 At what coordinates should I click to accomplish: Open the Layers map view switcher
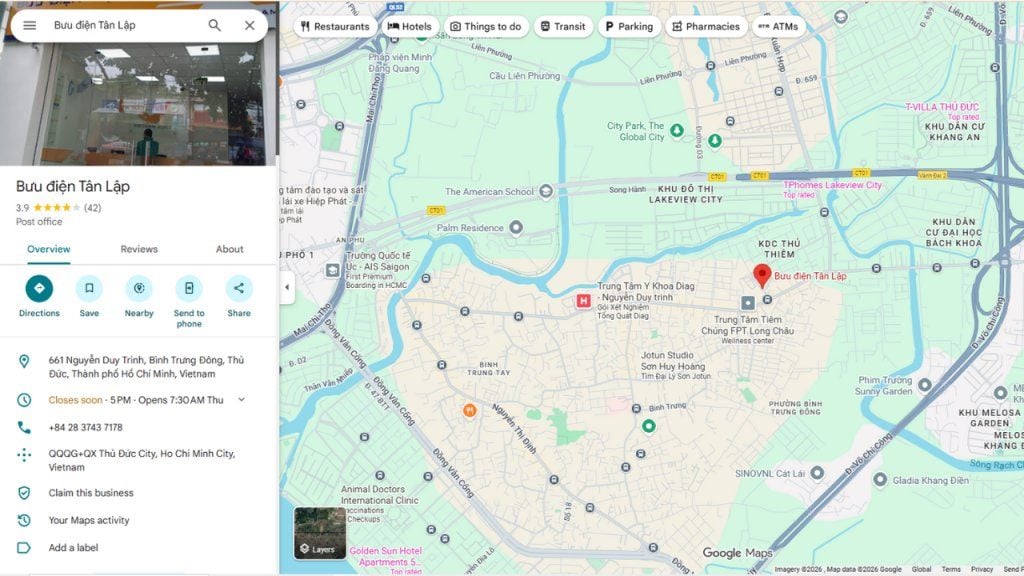click(x=319, y=533)
